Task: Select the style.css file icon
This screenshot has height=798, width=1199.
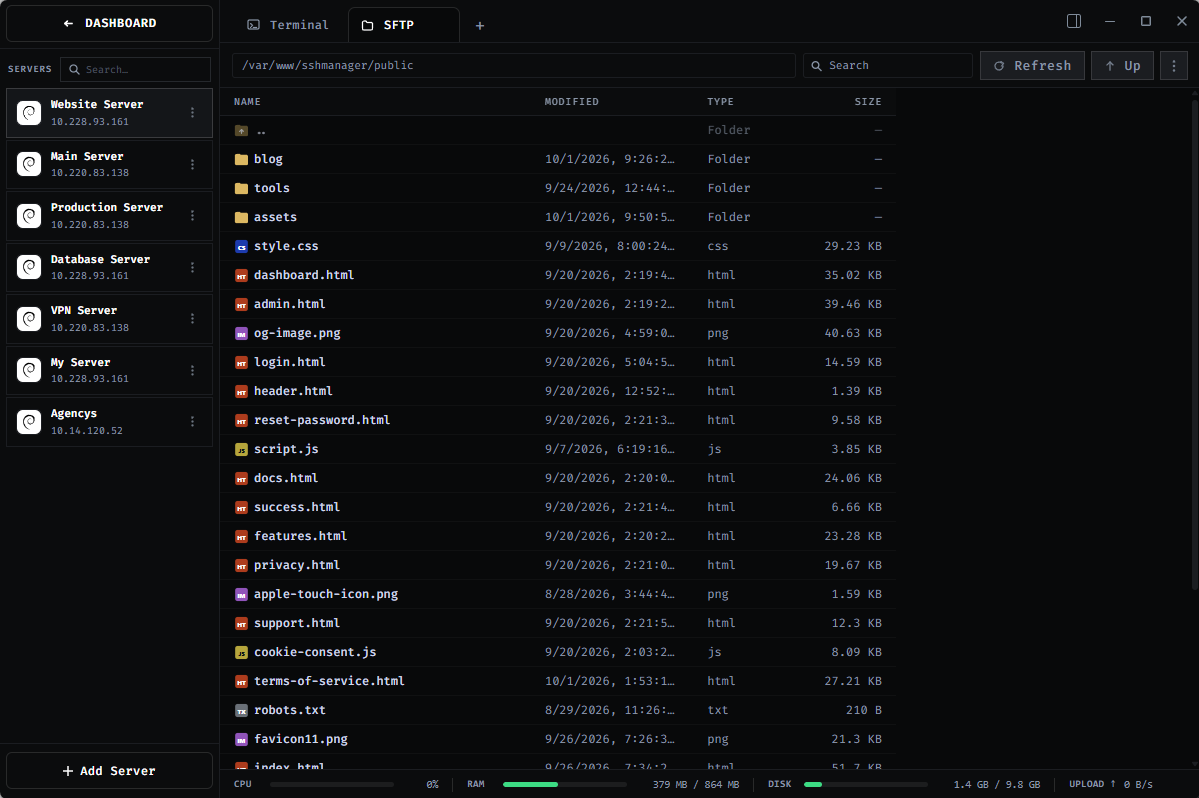Action: tap(242, 247)
